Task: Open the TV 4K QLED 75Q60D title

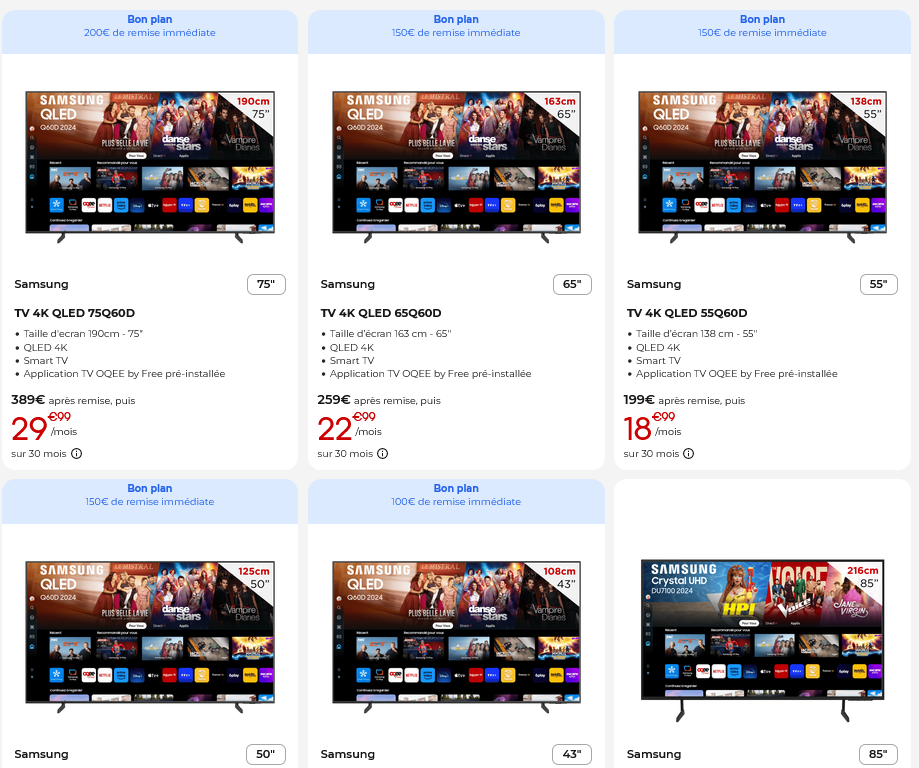Action: 74,313
